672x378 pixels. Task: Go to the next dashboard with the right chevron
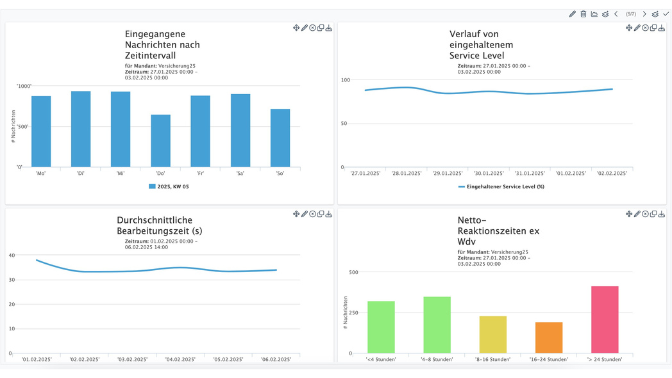(644, 14)
